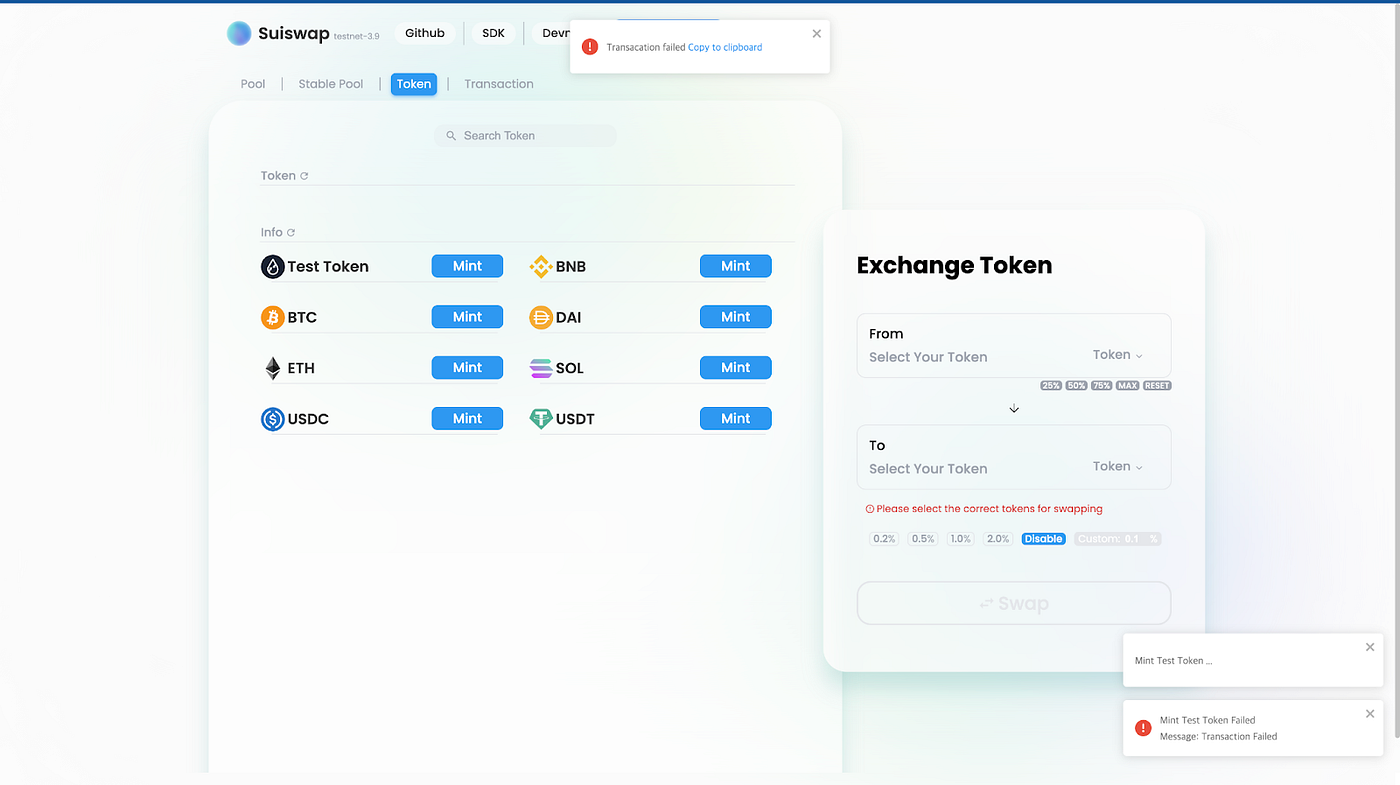Screen dimensions: 1400x785
Task: Click the RESET amount button
Action: coord(1157,386)
